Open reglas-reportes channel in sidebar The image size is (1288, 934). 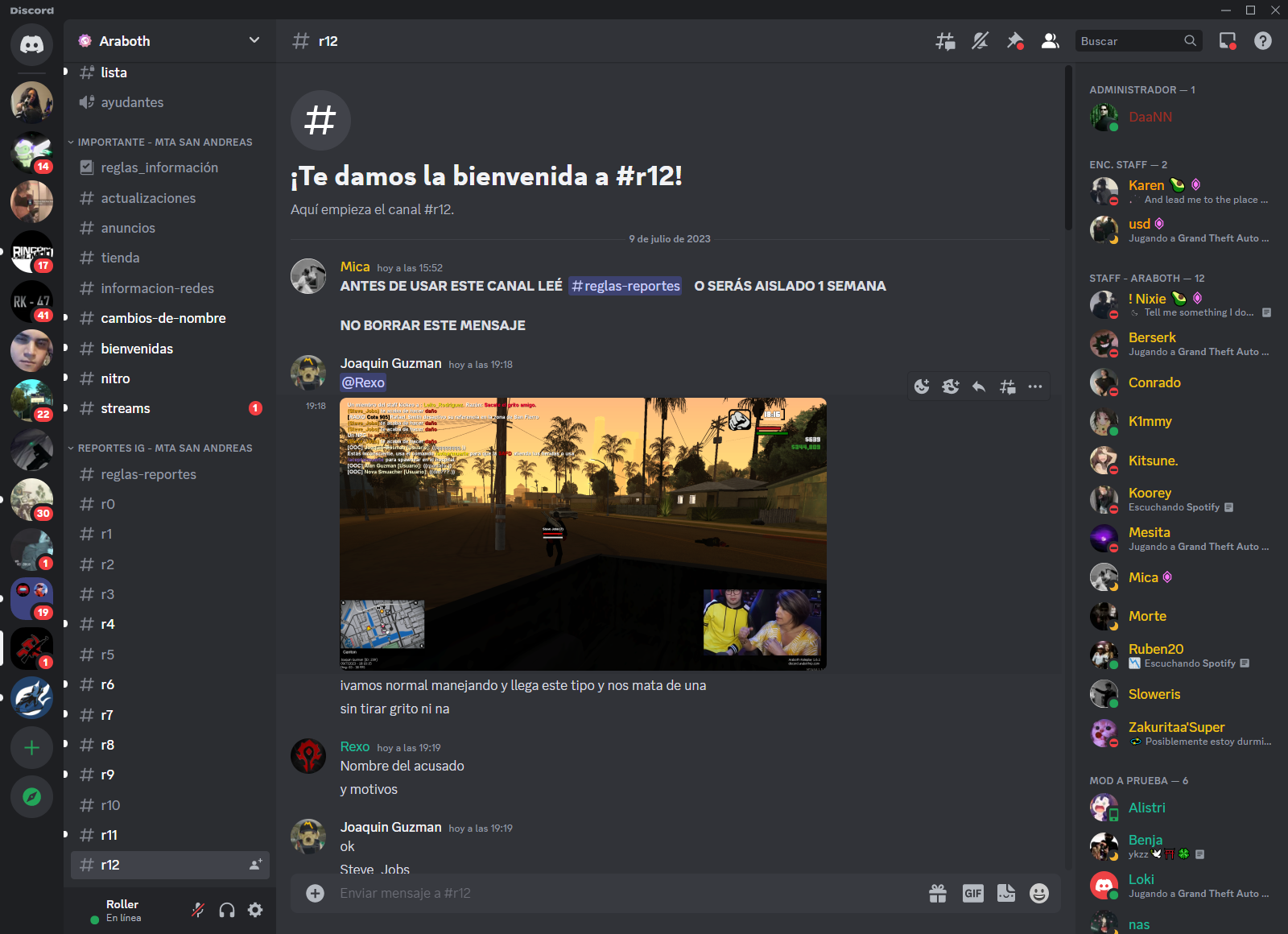pos(170,474)
